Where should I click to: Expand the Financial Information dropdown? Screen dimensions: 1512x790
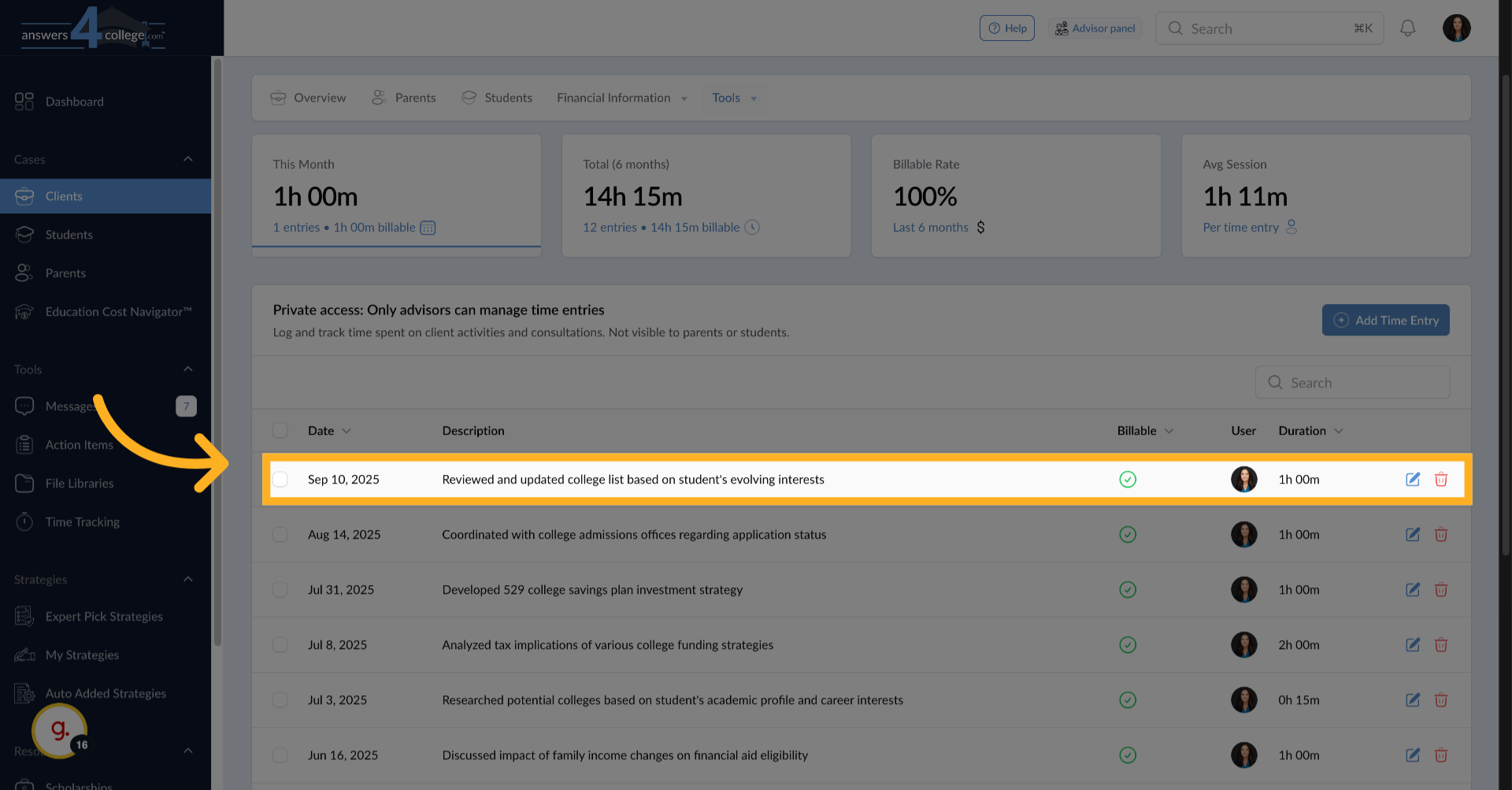[x=621, y=98]
